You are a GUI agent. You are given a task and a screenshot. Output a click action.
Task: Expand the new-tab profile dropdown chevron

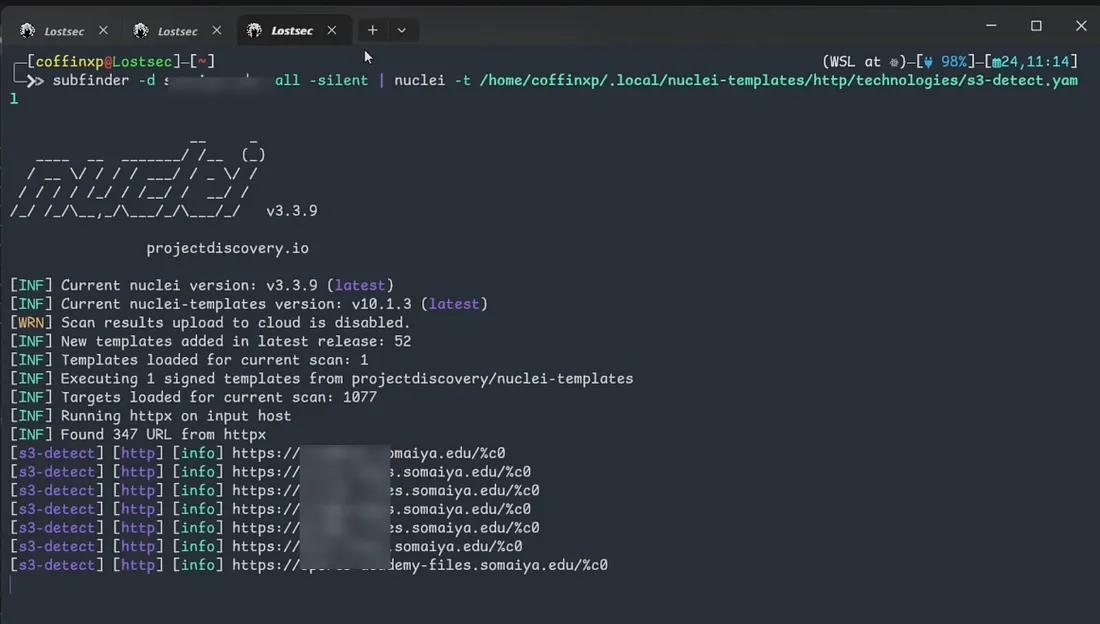click(x=401, y=30)
